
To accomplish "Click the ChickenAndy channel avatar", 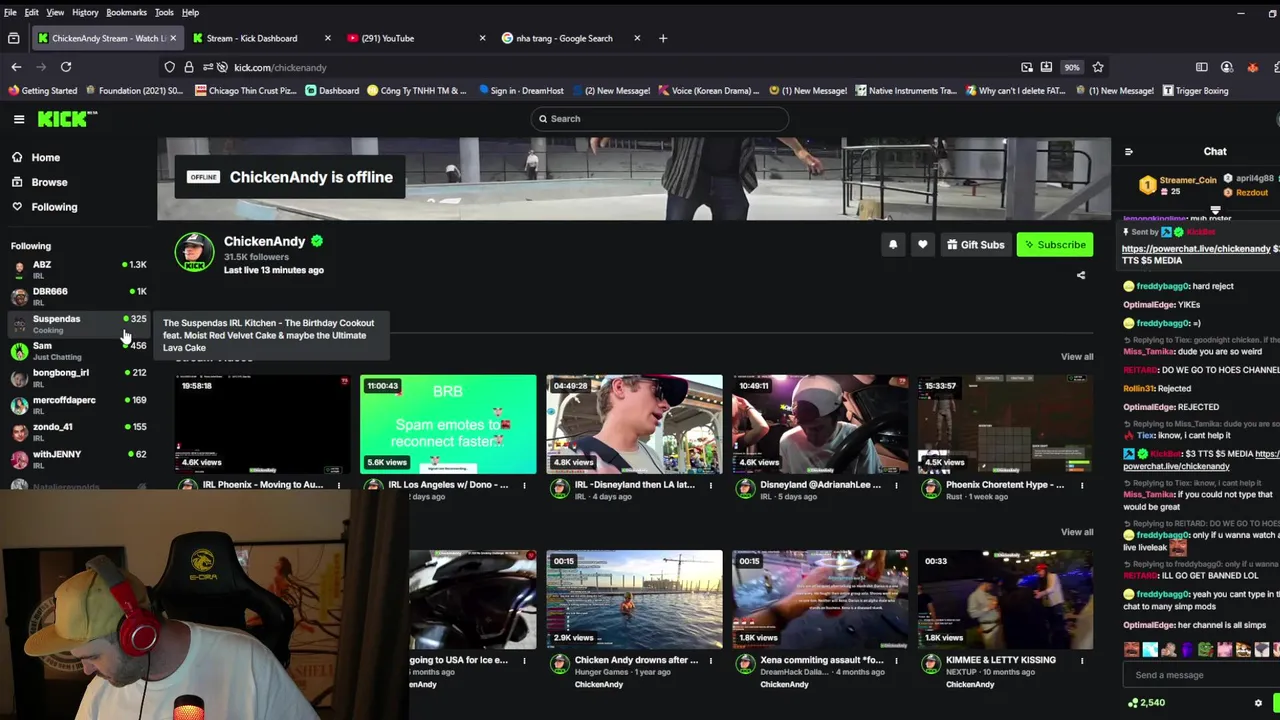I will click(x=194, y=252).
